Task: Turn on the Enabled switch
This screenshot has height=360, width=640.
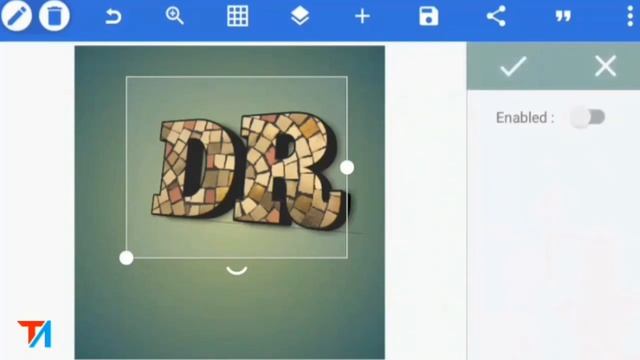Action: coord(587,117)
